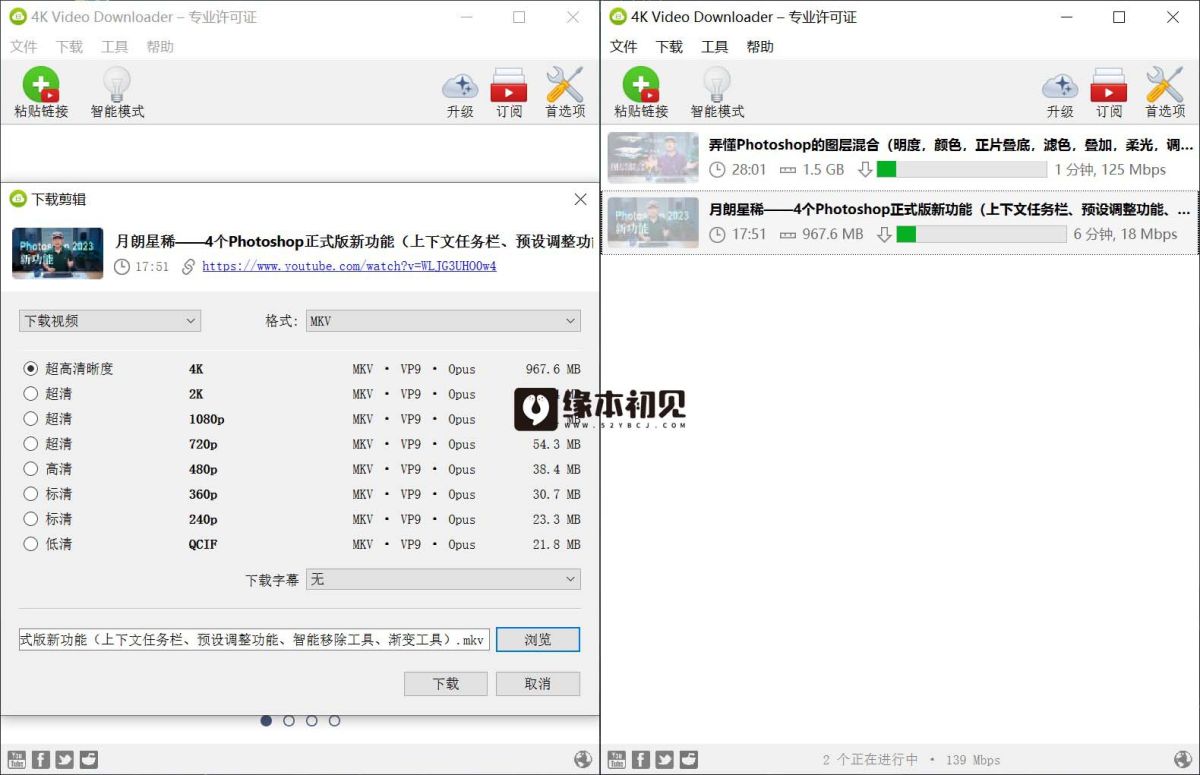Click the download arrow icon on the 月朗星稀 row
The height and width of the screenshot is (775, 1200).
884,234
